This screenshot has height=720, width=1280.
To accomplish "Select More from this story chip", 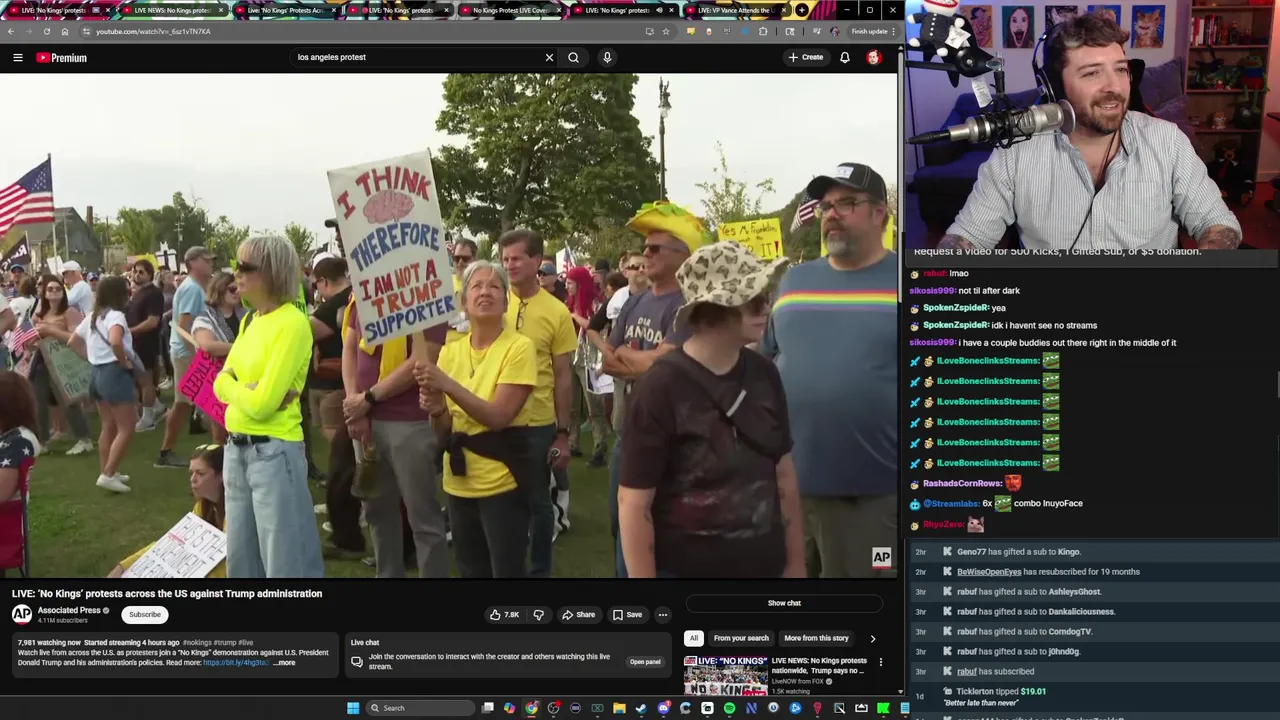I will coord(816,638).
